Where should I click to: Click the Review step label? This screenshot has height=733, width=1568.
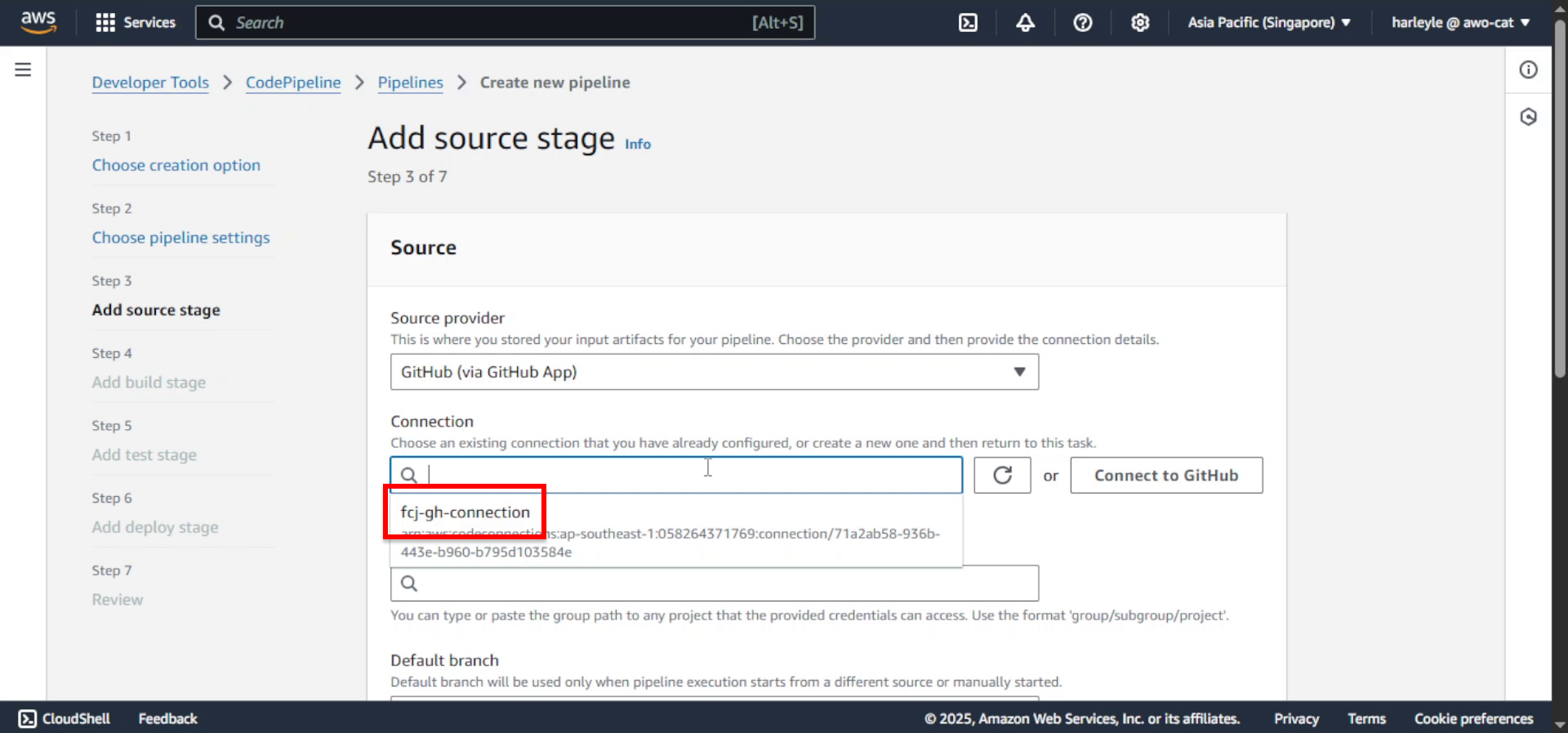[x=117, y=600]
